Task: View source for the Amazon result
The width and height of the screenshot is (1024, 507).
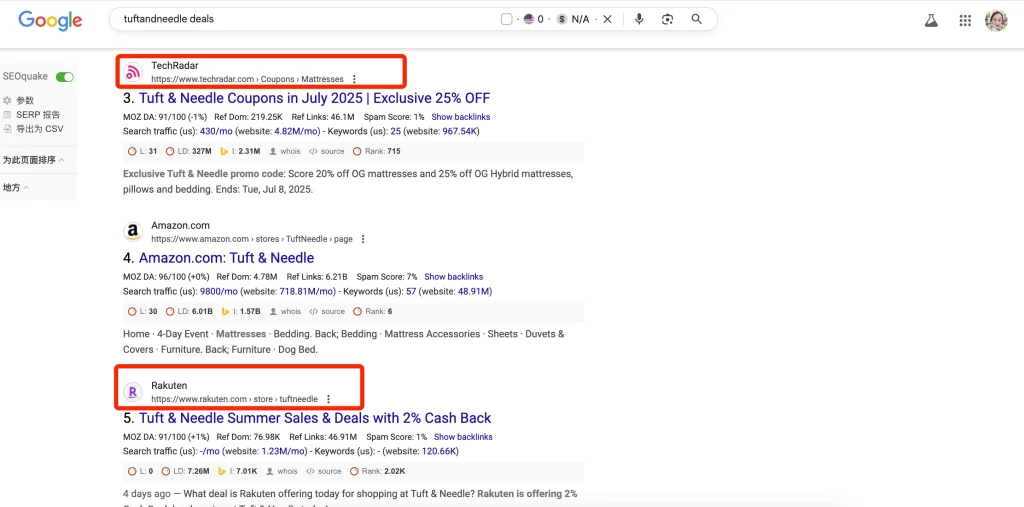Action: pos(327,312)
